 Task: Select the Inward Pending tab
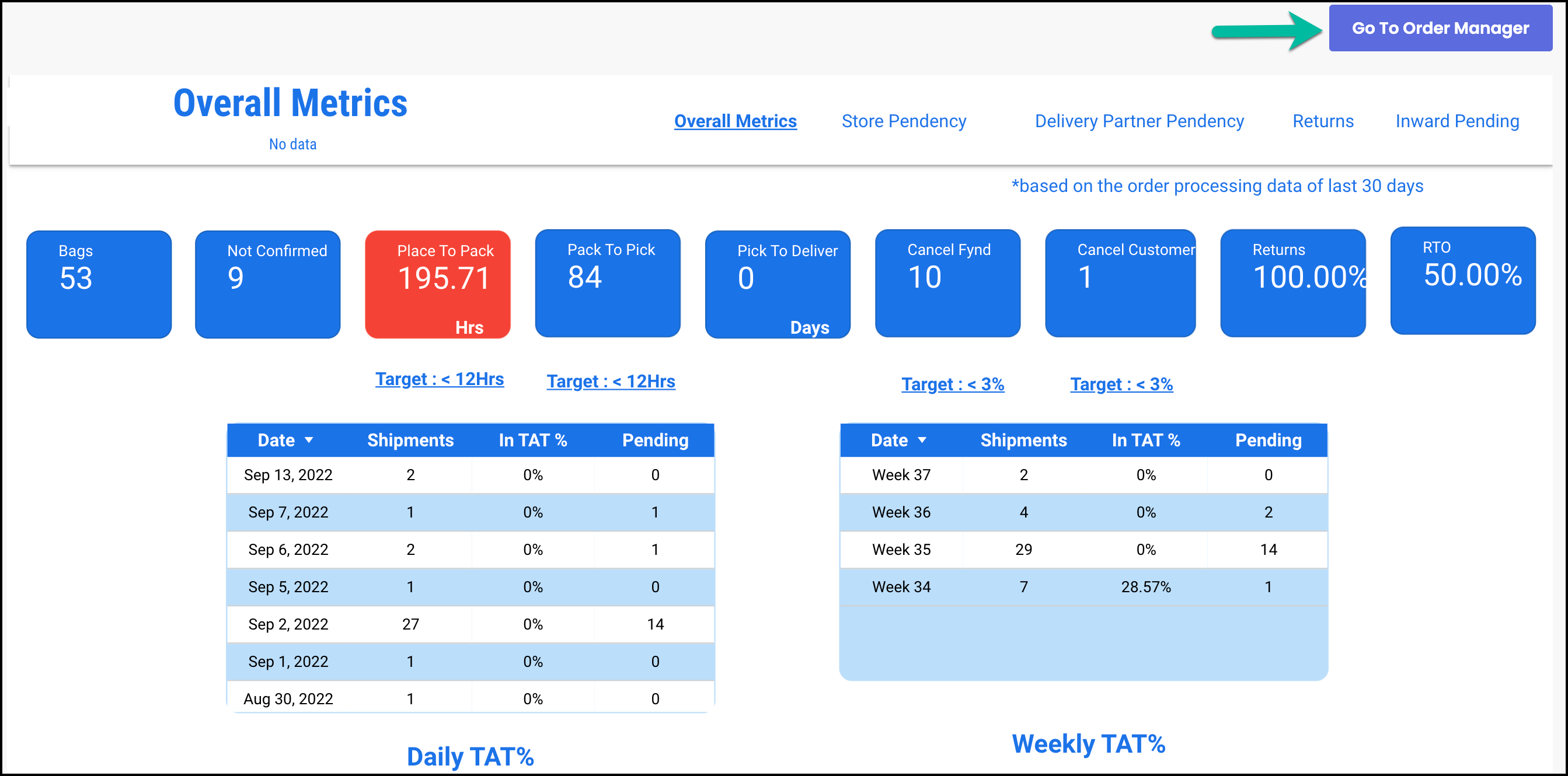[x=1457, y=121]
